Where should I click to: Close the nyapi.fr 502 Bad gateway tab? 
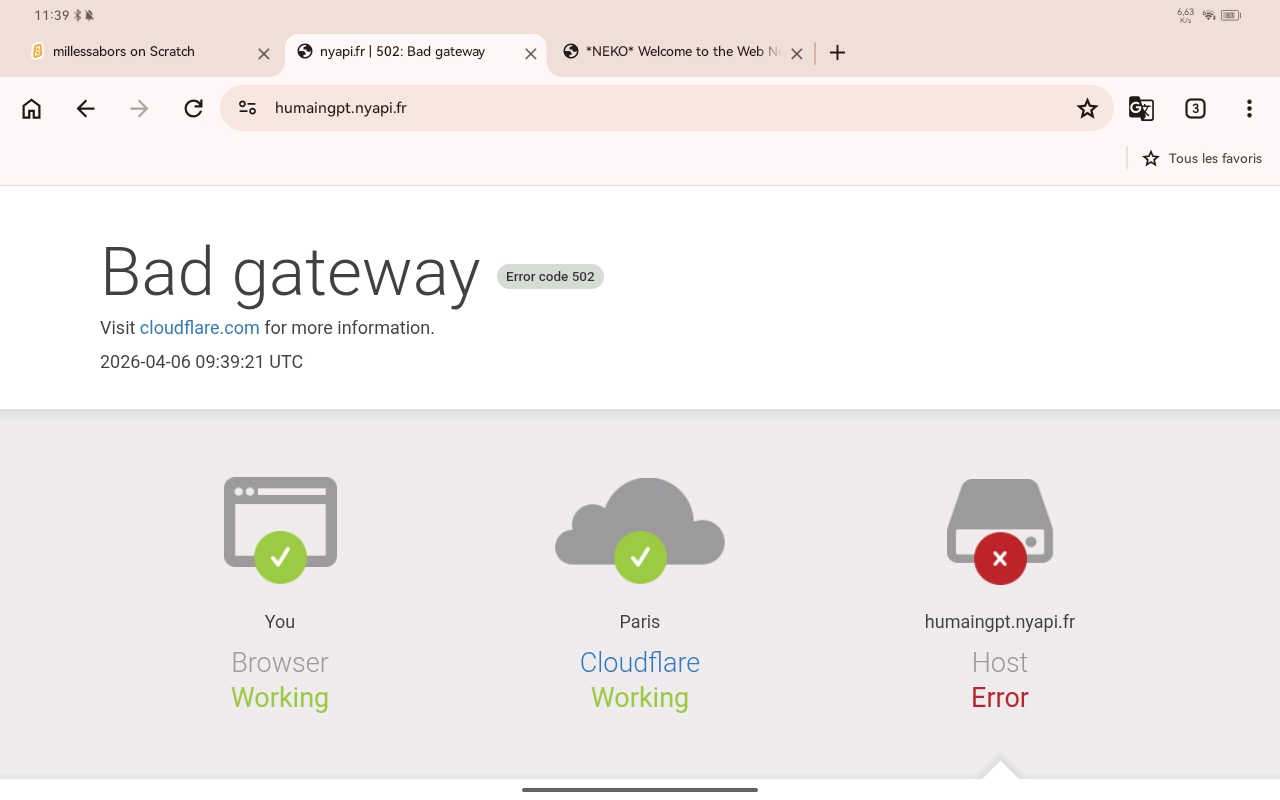point(531,54)
